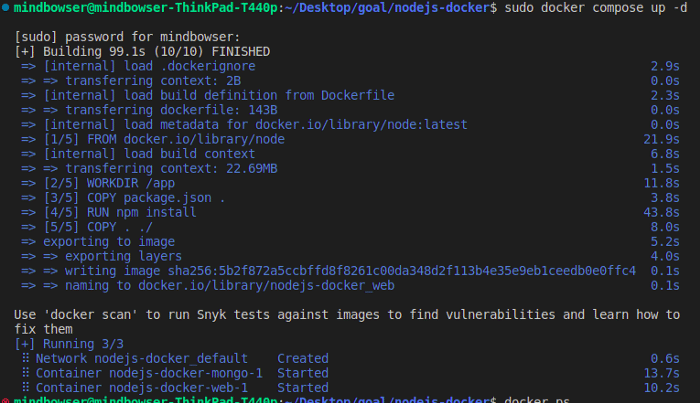Click the status marker beside Network nodejs-docker_default

click(x=24, y=358)
